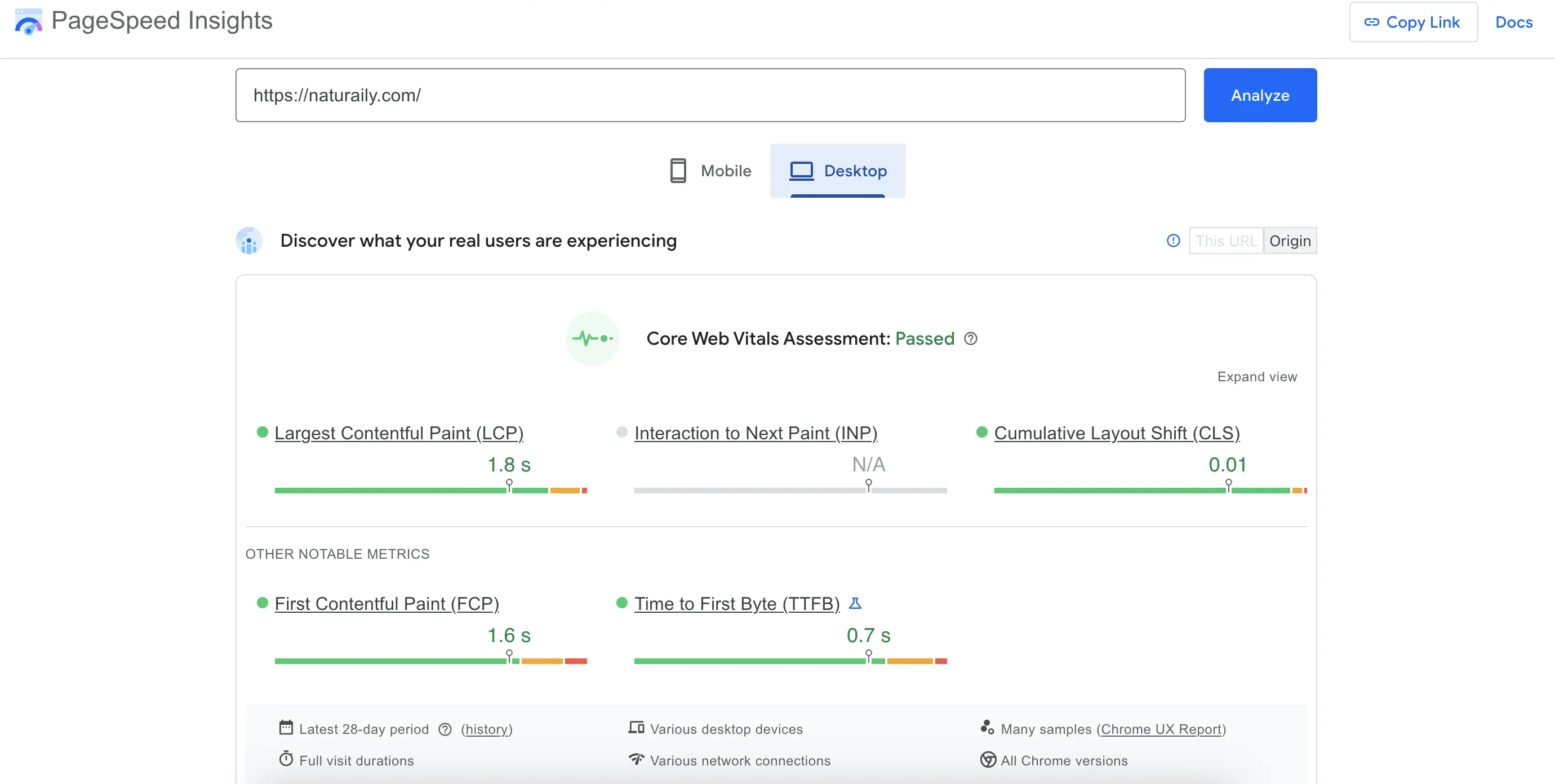Image resolution: width=1555 pixels, height=784 pixels.
Task: Click the Chrome icon by All Chrome versions
Action: coord(988,760)
